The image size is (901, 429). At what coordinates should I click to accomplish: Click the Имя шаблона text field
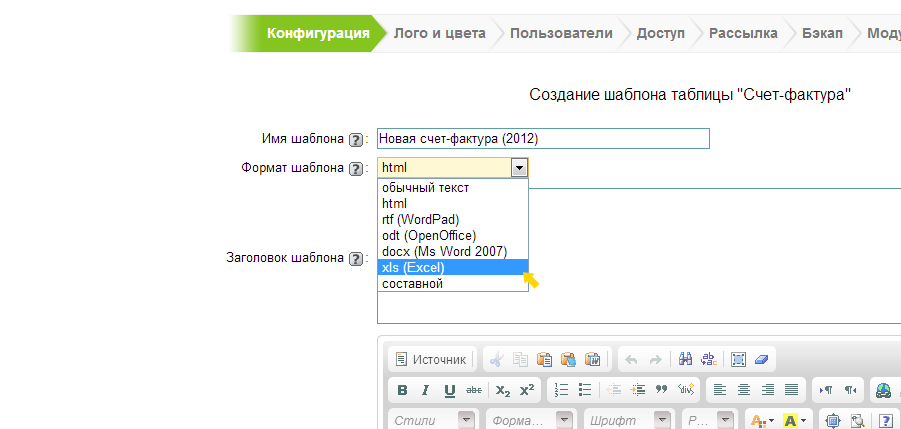pyautogui.click(x=543, y=139)
